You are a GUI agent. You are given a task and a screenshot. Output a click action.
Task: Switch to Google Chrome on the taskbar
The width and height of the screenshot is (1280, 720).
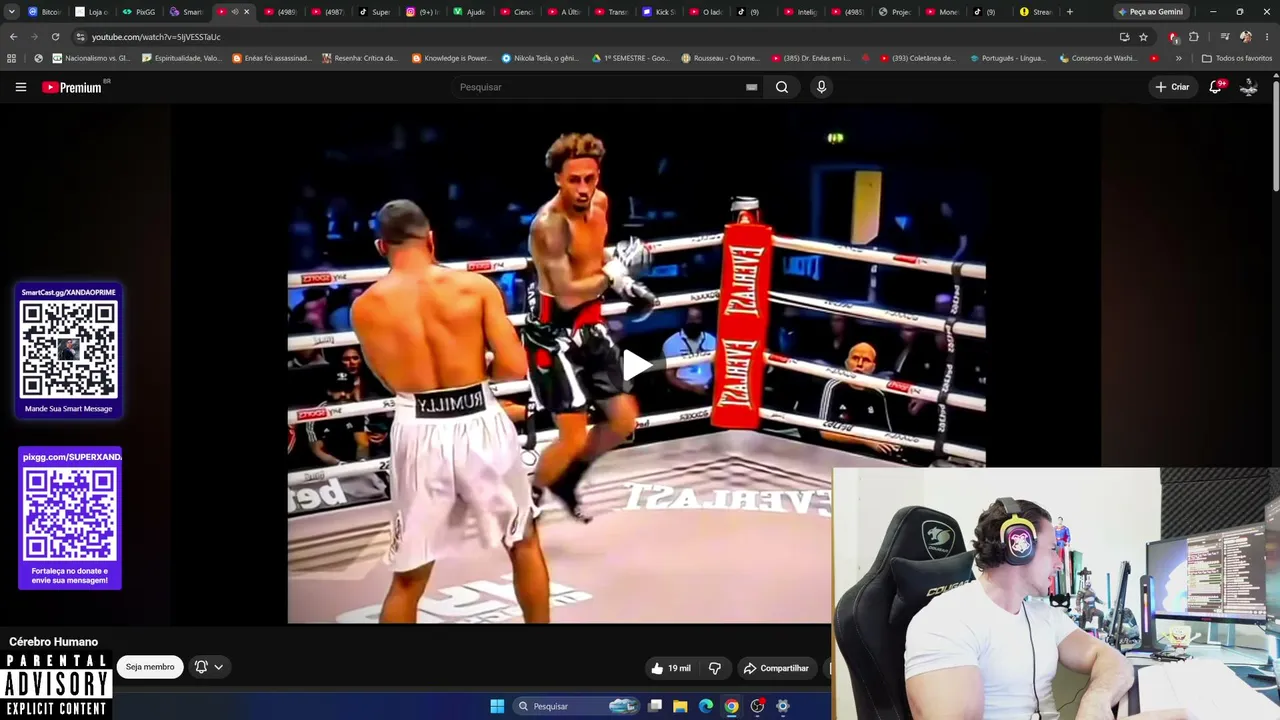click(x=732, y=706)
